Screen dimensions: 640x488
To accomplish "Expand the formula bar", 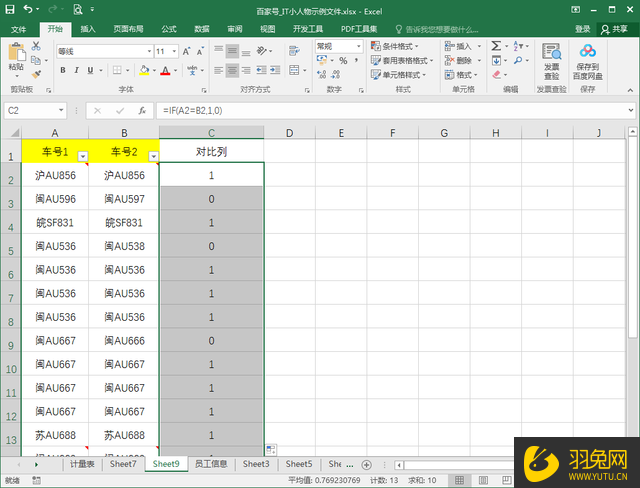I will 631,110.
